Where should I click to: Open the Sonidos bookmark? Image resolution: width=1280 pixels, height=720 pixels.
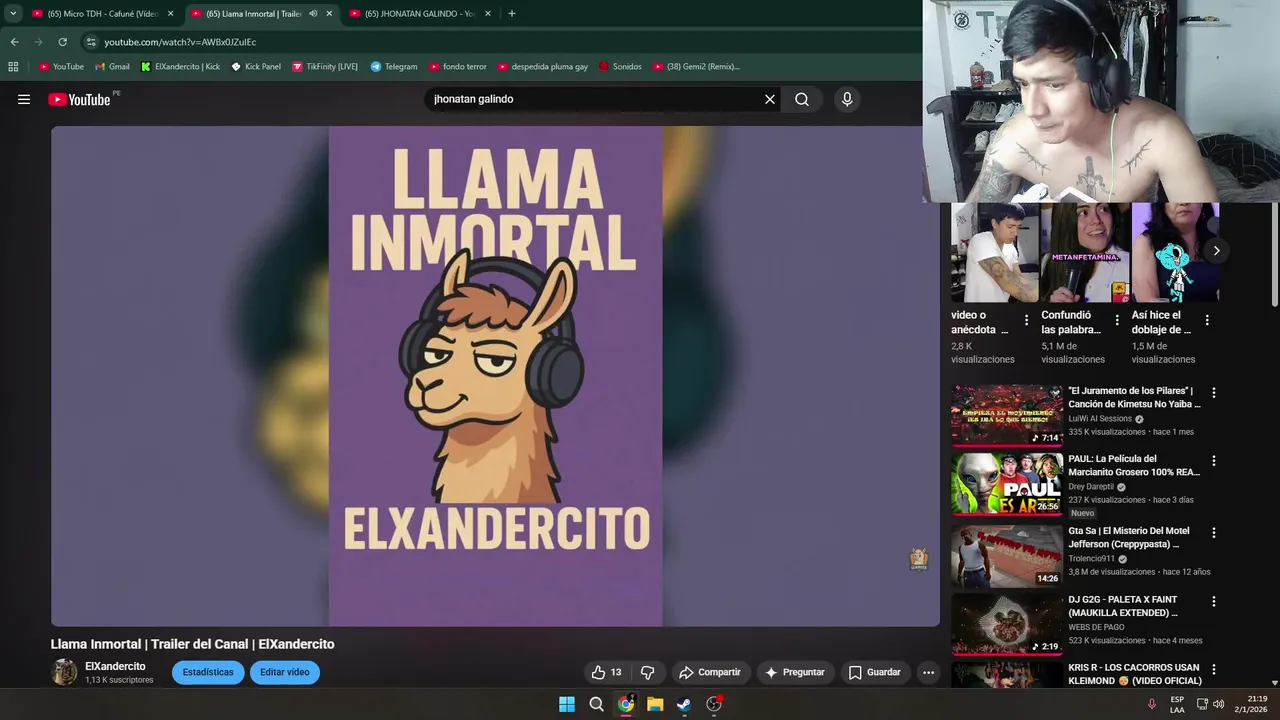tap(620, 66)
